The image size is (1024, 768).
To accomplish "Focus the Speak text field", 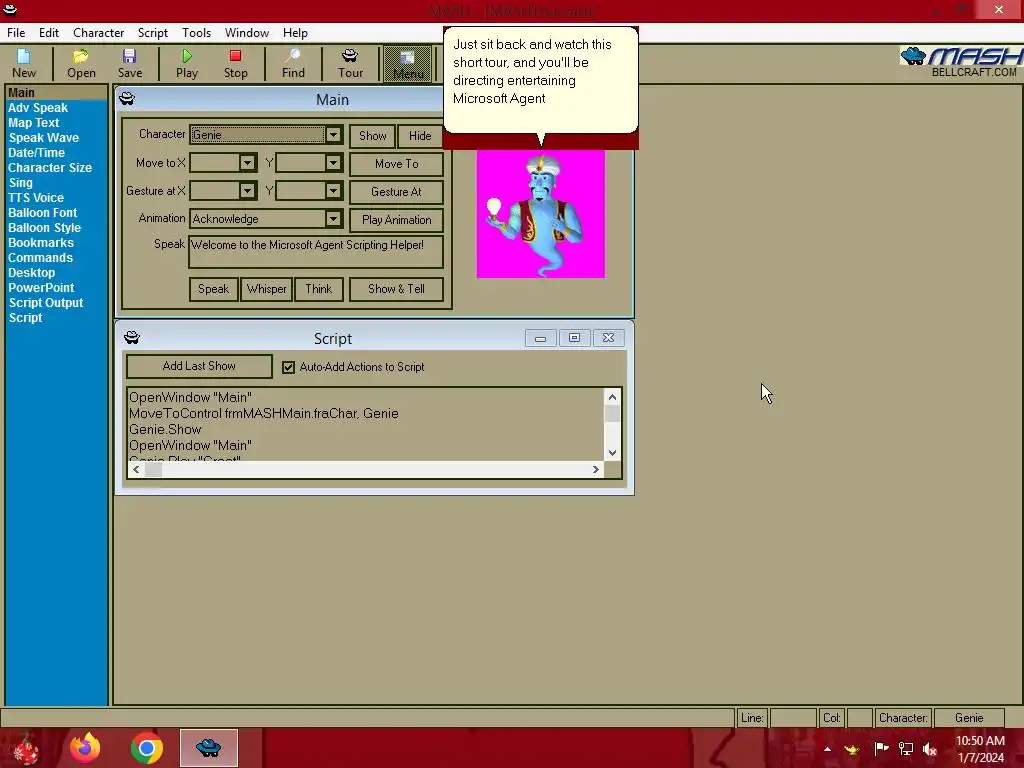I will pyautogui.click(x=316, y=252).
